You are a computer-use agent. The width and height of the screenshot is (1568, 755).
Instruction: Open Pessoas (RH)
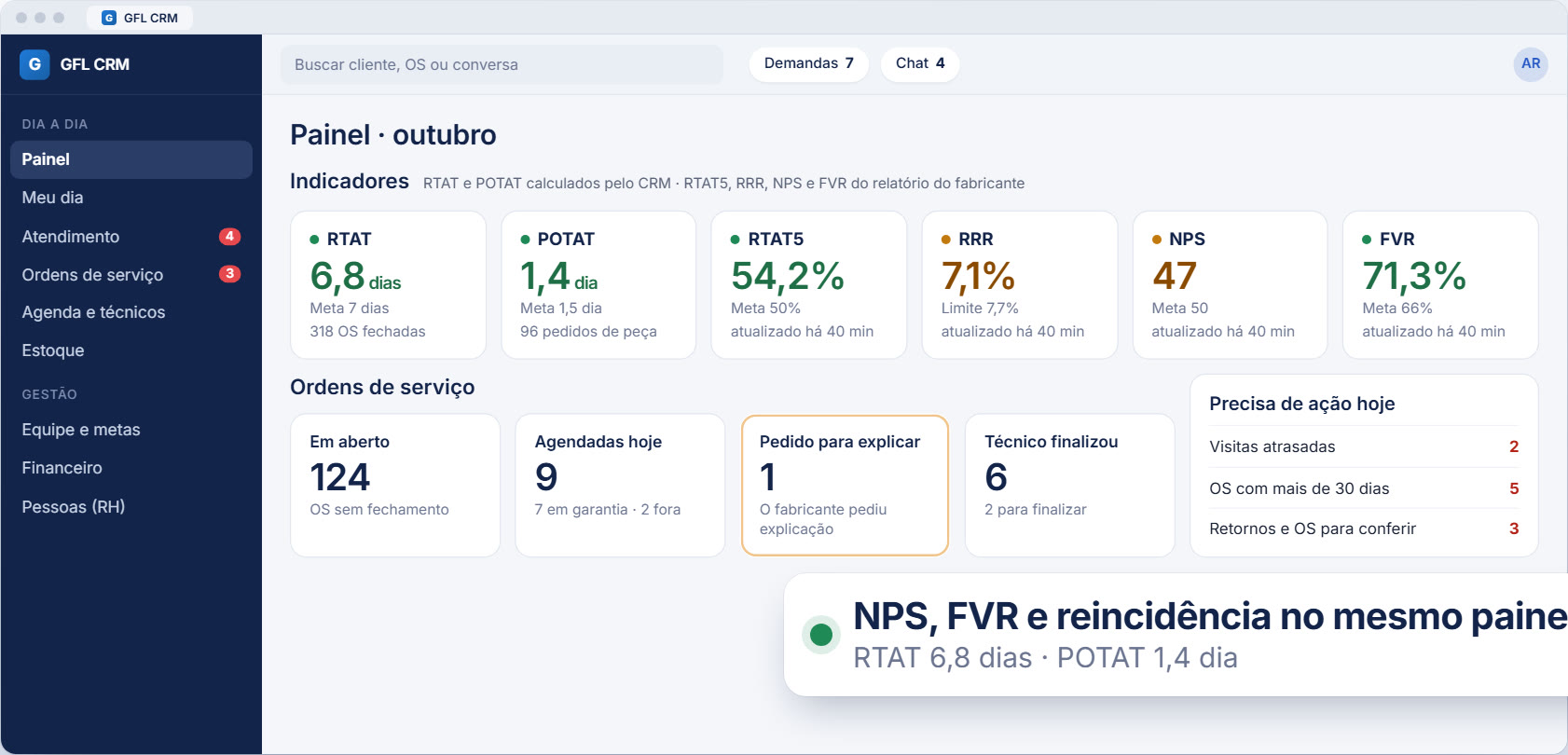click(131, 507)
